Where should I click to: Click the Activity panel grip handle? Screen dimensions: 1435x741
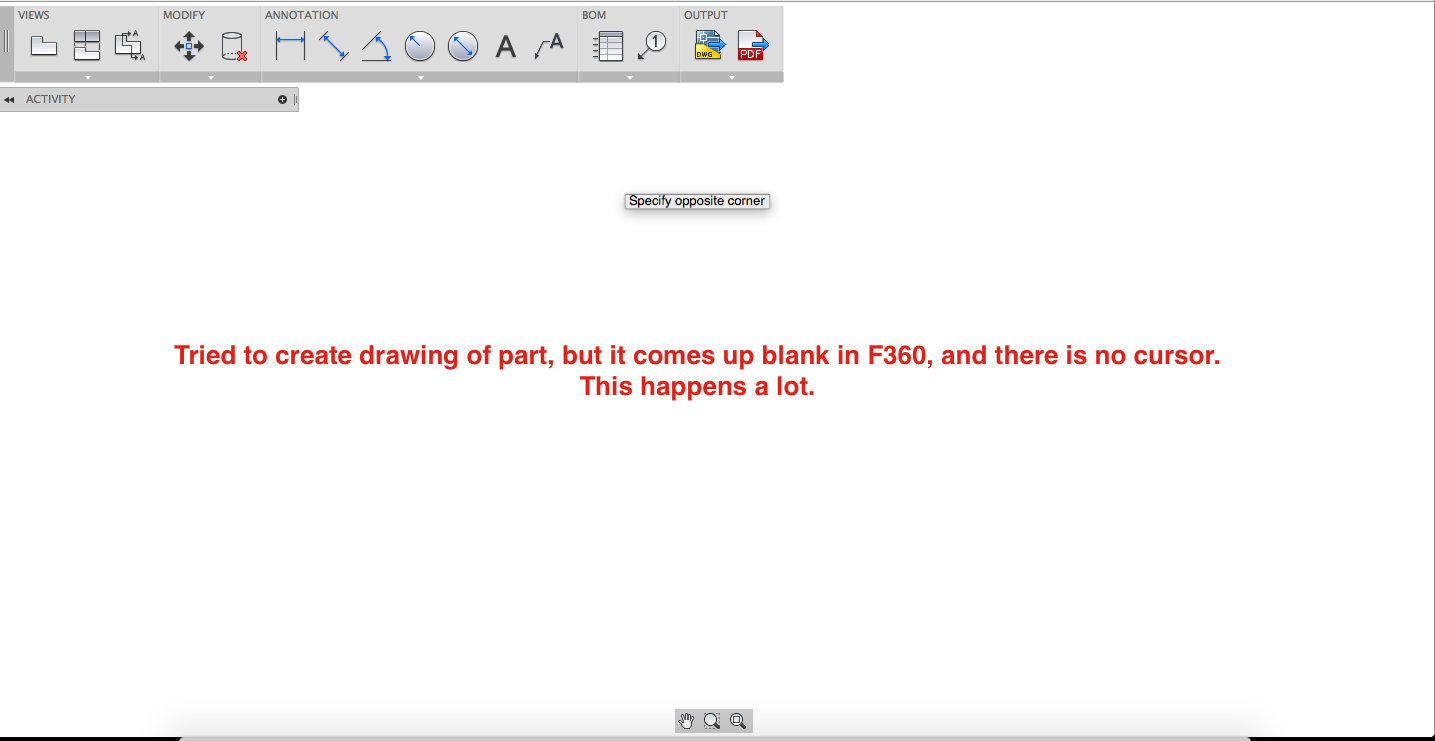295,99
